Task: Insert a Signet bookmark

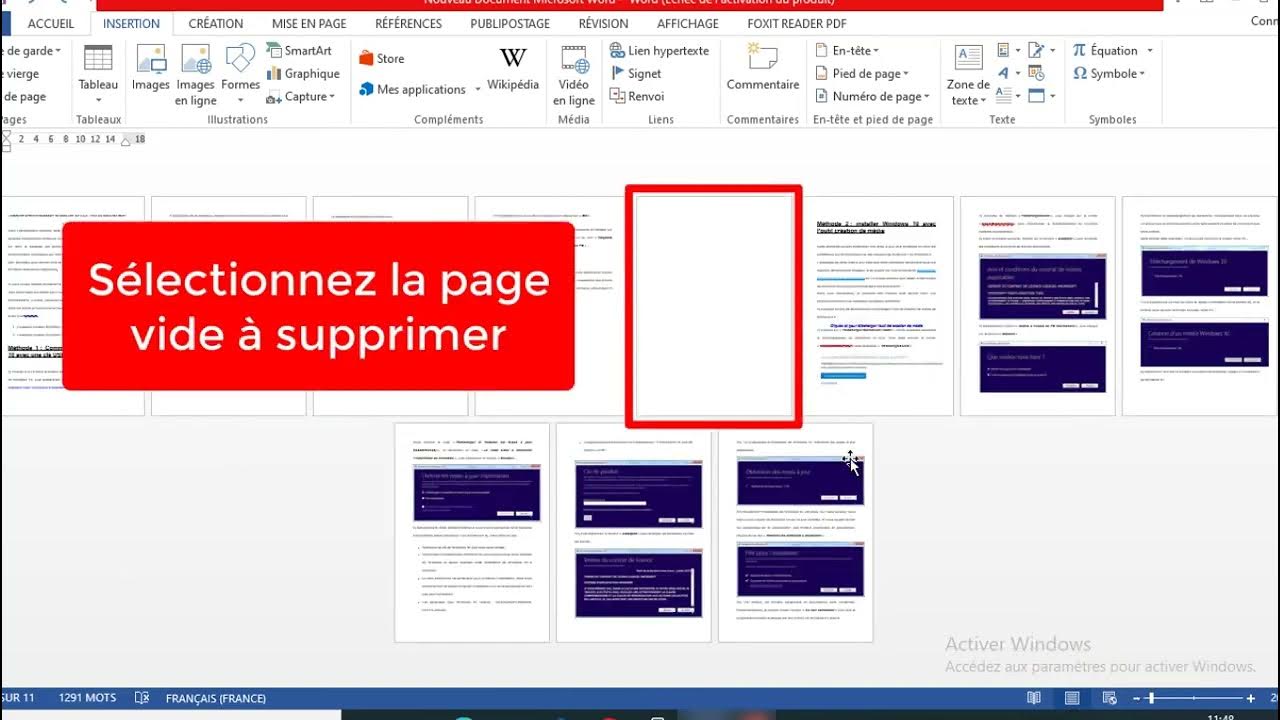Action: [x=636, y=73]
